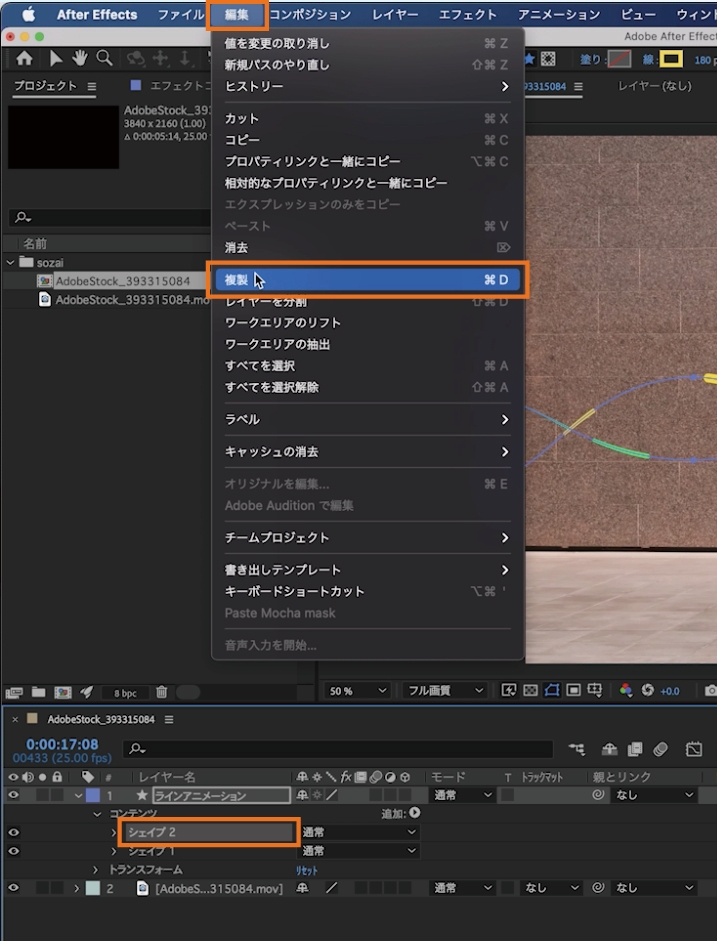Open the 編集 menu in menu bar

(236, 14)
